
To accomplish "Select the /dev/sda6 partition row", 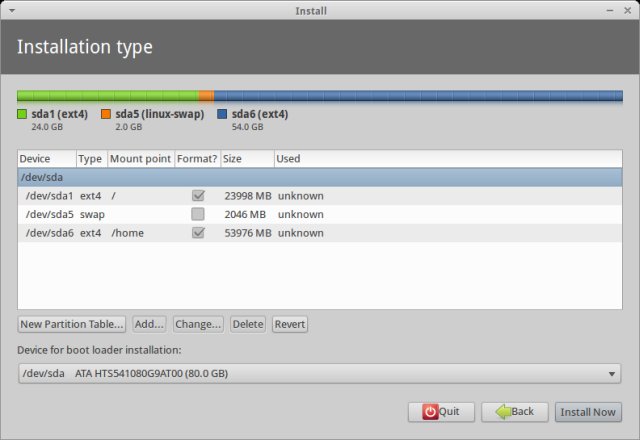I will click(x=320, y=233).
